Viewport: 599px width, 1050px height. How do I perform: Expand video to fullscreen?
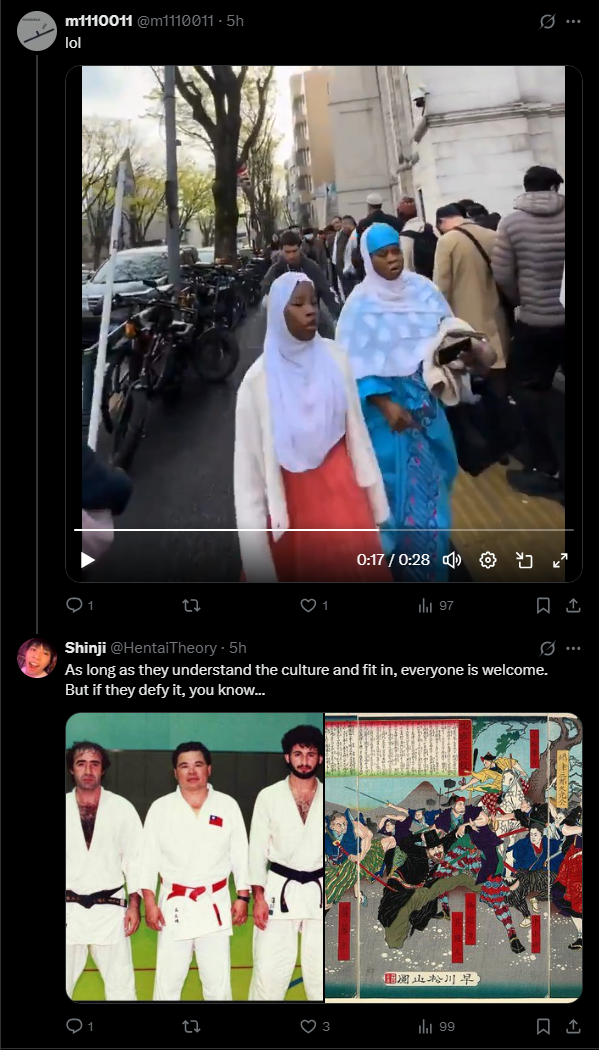click(x=560, y=560)
